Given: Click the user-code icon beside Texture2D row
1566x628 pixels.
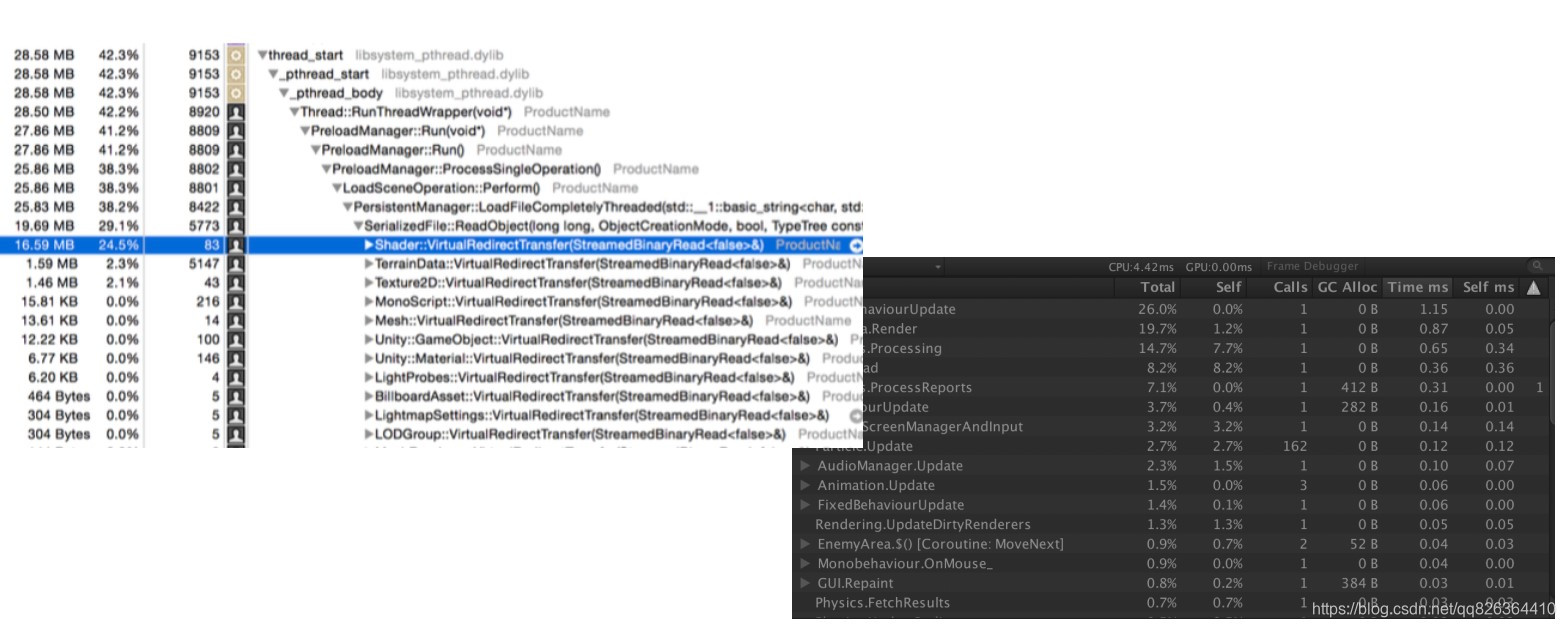Looking at the screenshot, I should [236, 283].
